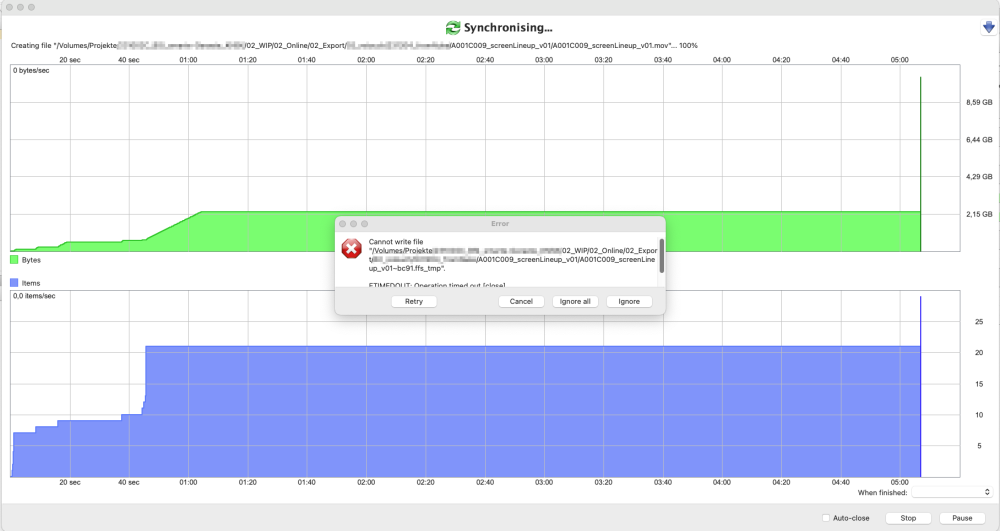Click the green Bytes legend swatch
1000x531 pixels.
tap(14, 260)
